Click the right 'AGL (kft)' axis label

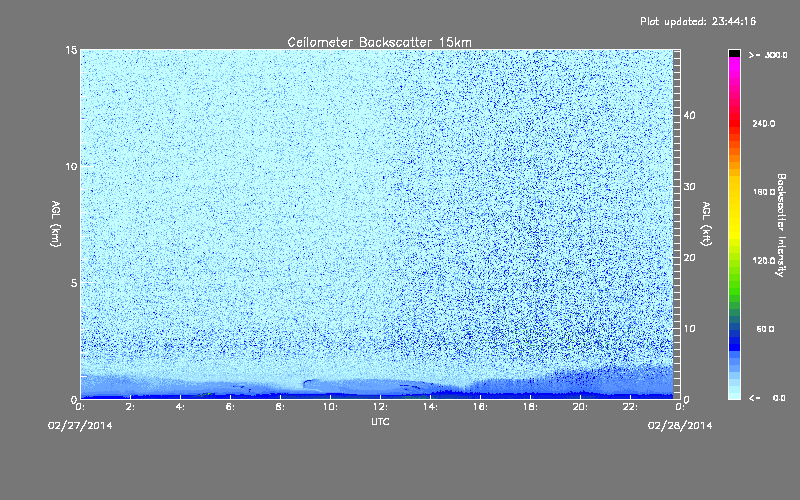tap(707, 223)
